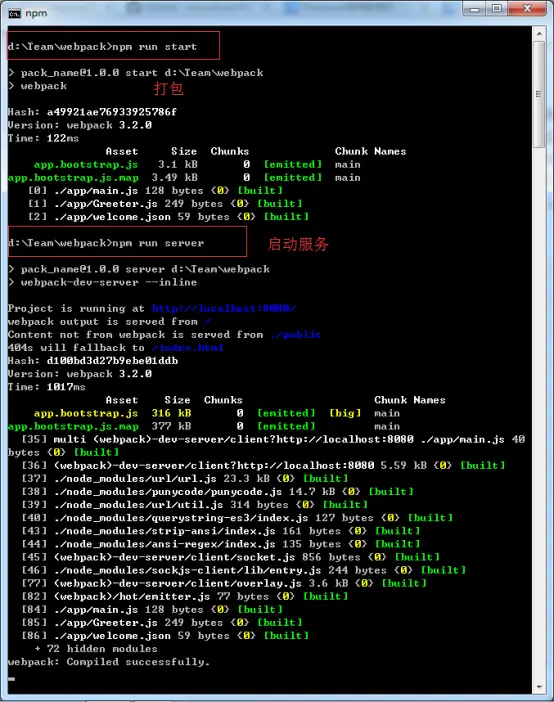
Task: Click the ./public path text
Action: (x=296, y=334)
